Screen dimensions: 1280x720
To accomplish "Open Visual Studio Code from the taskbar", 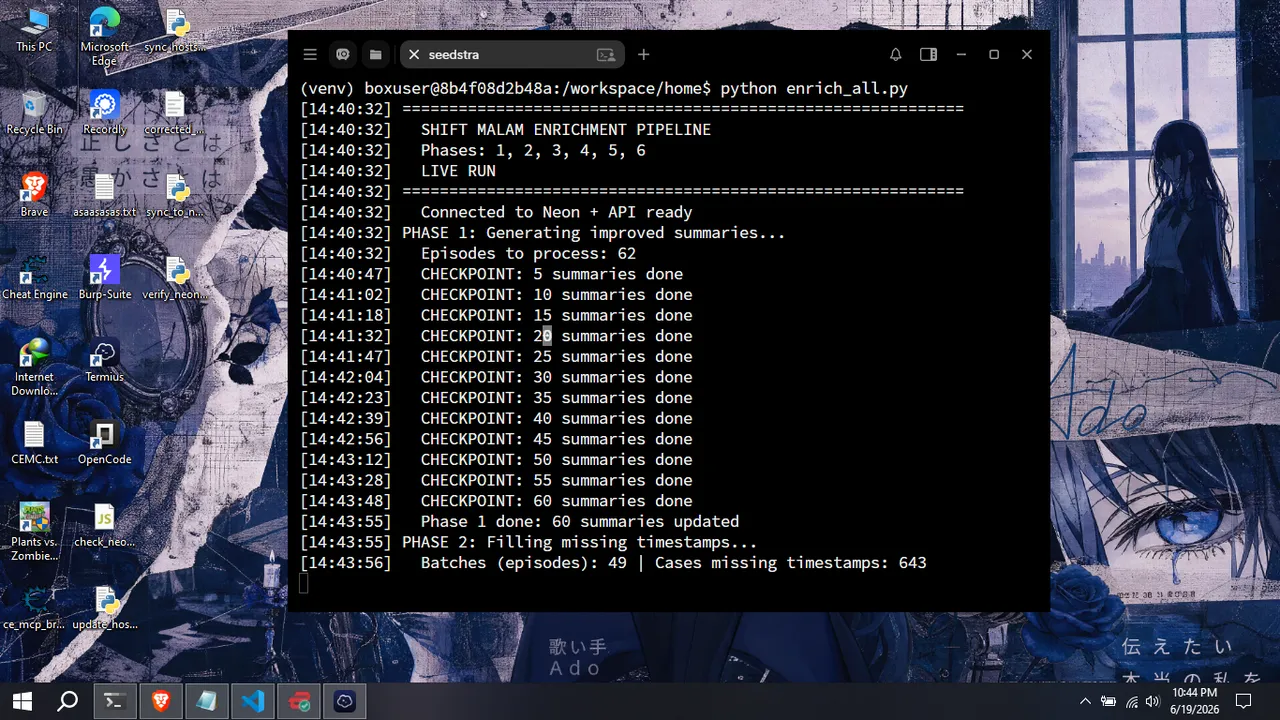I will coord(253,701).
